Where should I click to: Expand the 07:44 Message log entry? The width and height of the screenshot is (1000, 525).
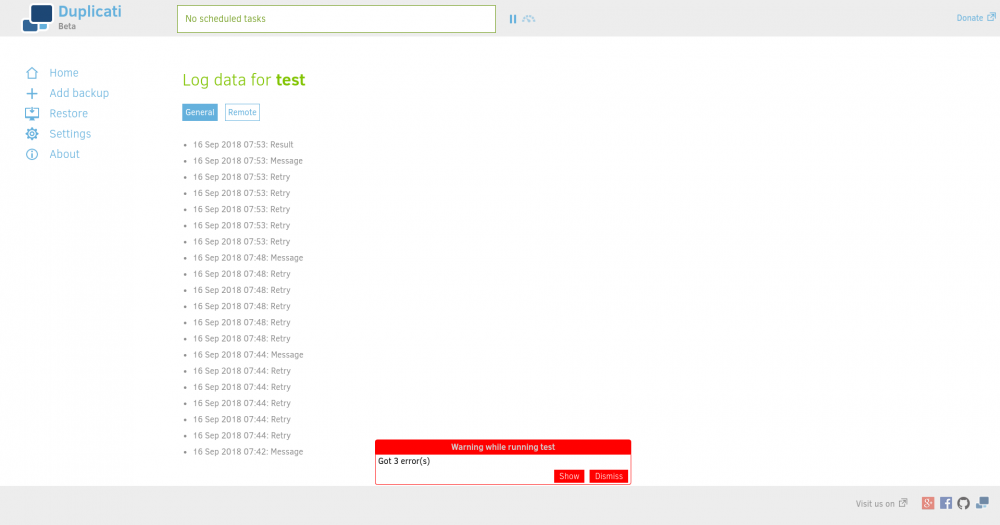pyautogui.click(x=247, y=355)
